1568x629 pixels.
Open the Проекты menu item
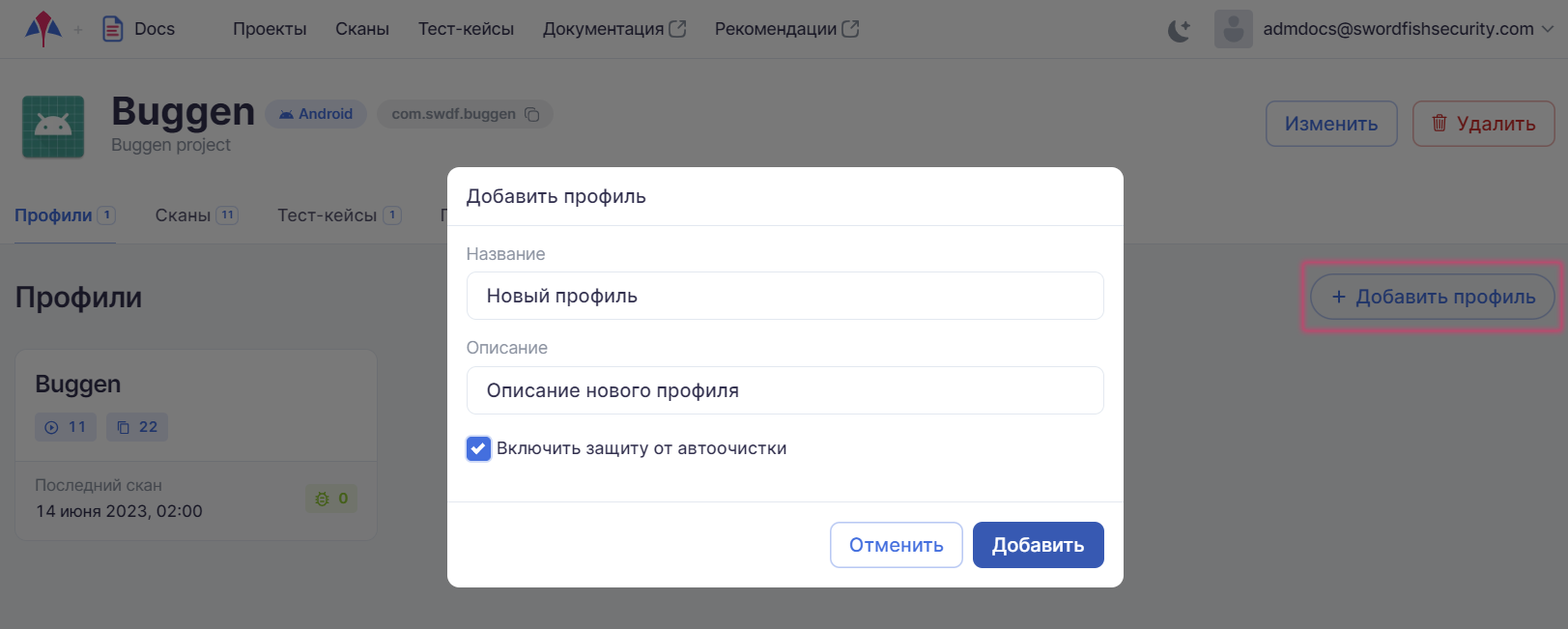(270, 29)
